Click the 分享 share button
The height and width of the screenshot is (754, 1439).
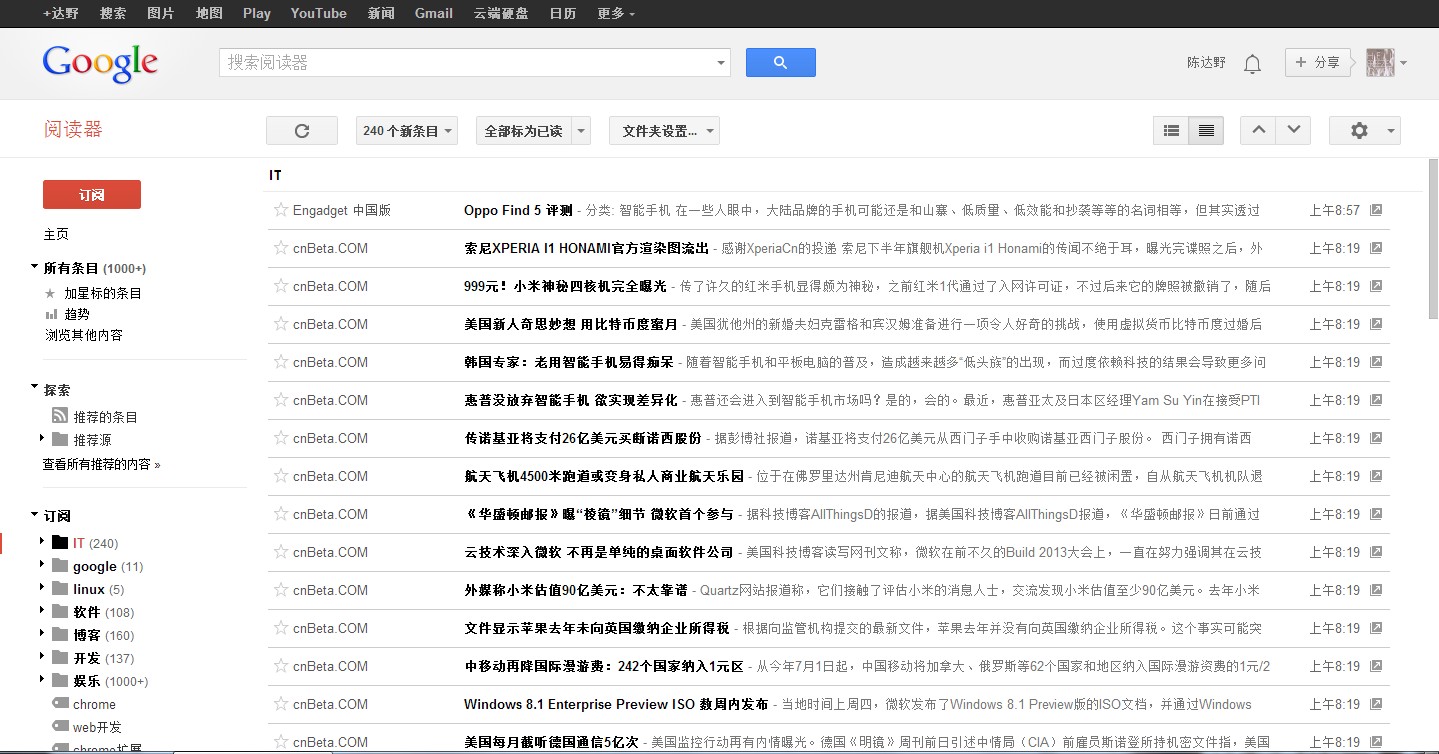pos(1318,62)
